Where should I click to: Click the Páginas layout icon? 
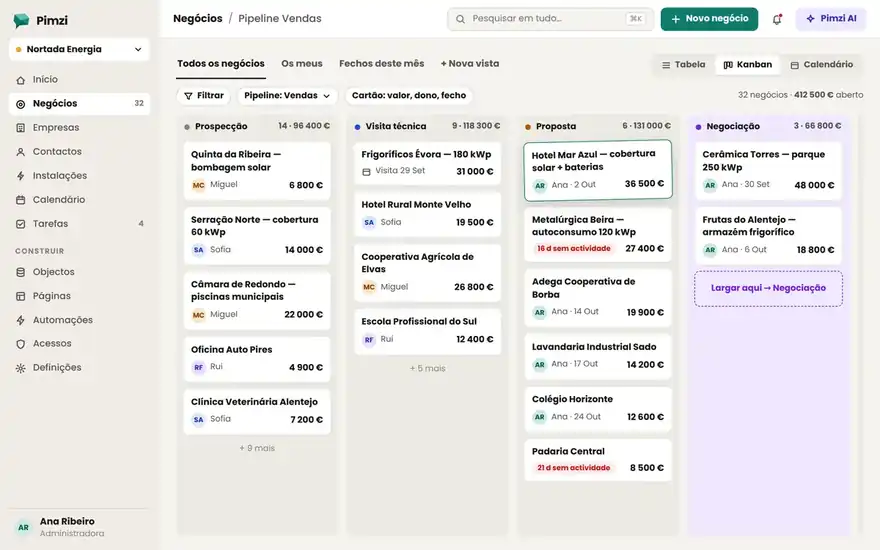click(21, 296)
